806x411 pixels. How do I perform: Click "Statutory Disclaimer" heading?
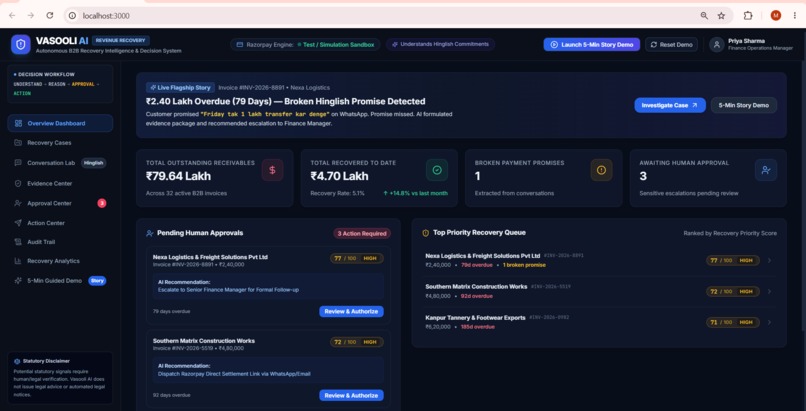pyautogui.click(x=46, y=361)
